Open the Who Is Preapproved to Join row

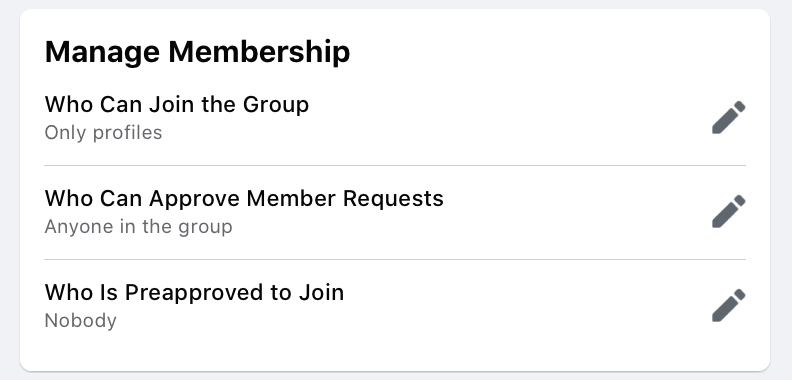(395, 306)
